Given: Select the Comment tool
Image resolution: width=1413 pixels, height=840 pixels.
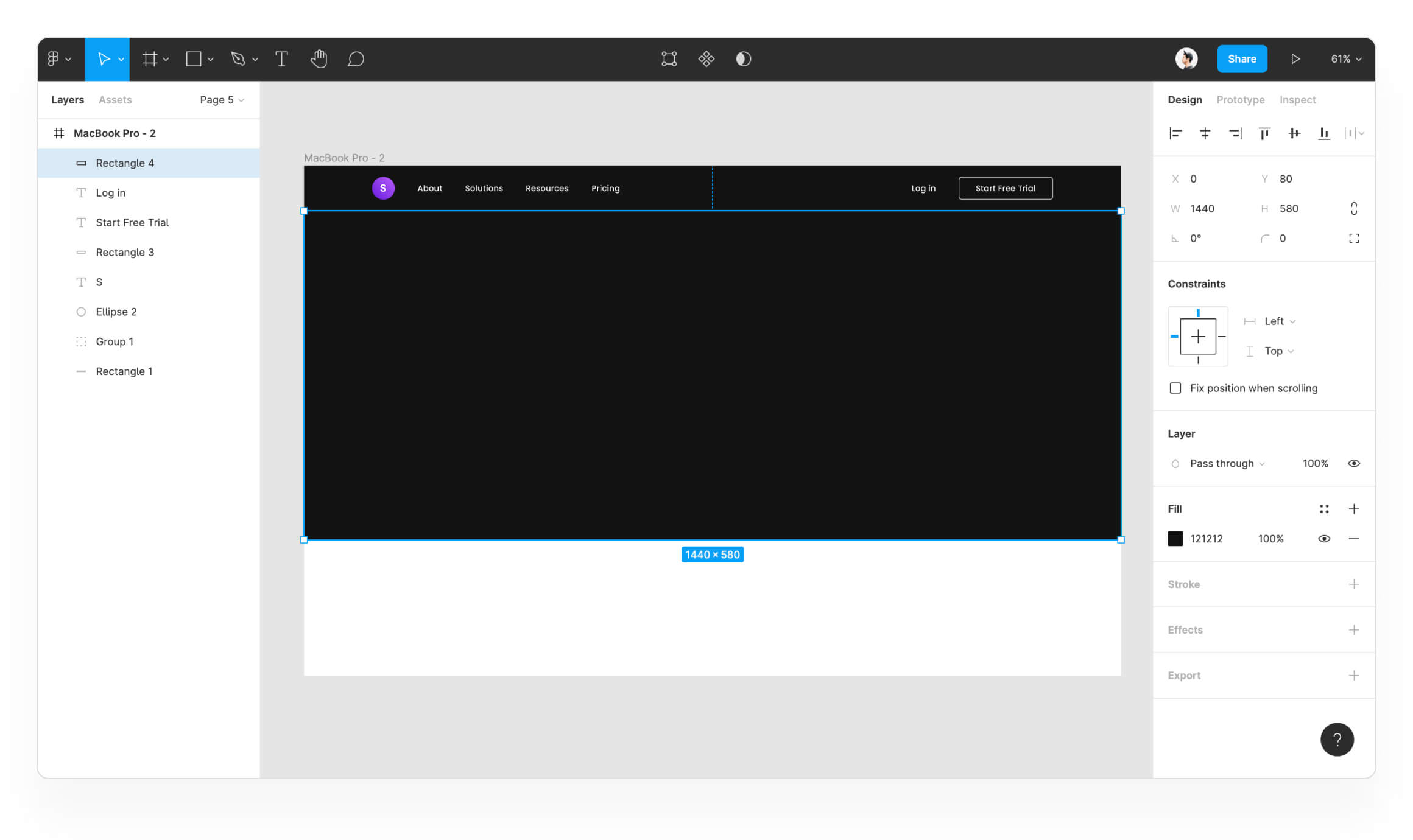Looking at the screenshot, I should [356, 59].
